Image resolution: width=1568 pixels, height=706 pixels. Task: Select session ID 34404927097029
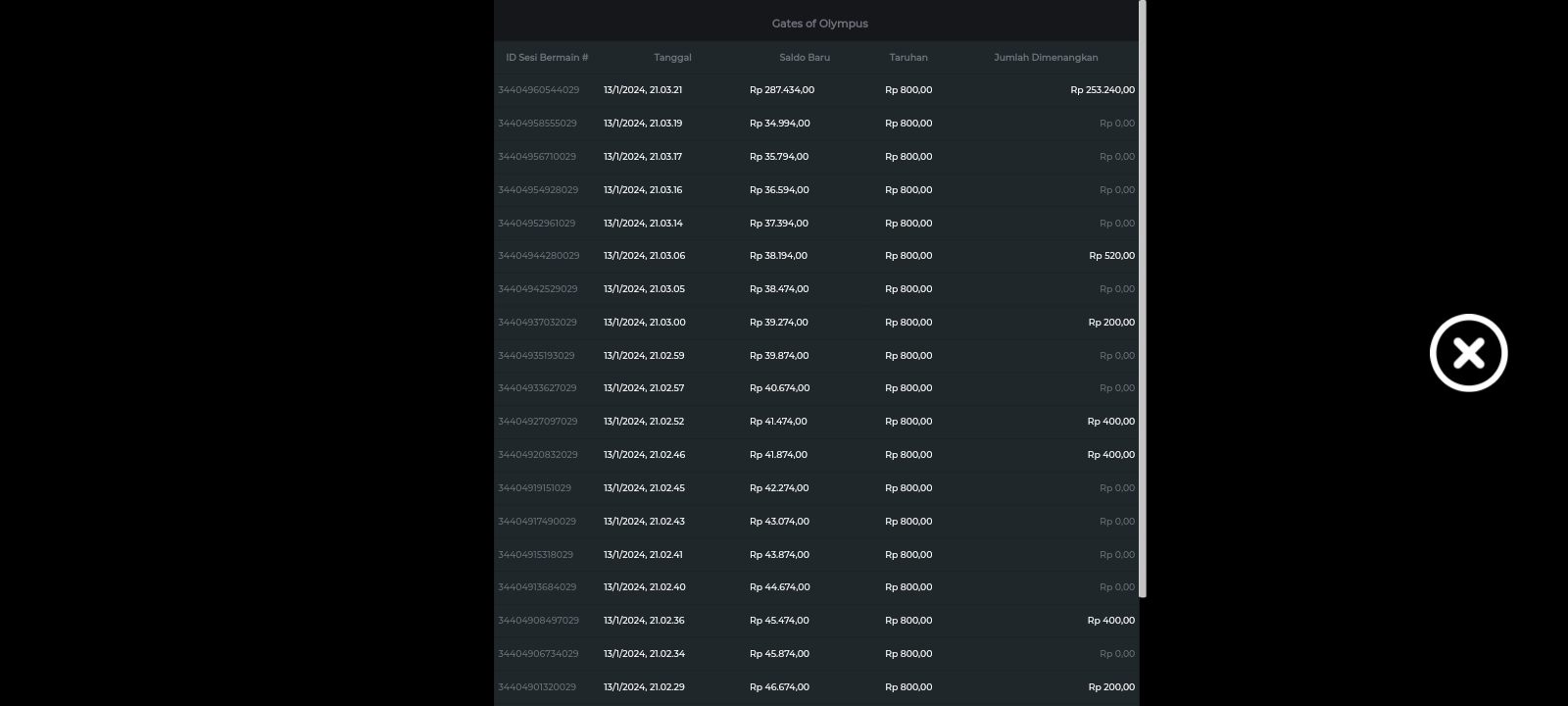pyautogui.click(x=537, y=422)
